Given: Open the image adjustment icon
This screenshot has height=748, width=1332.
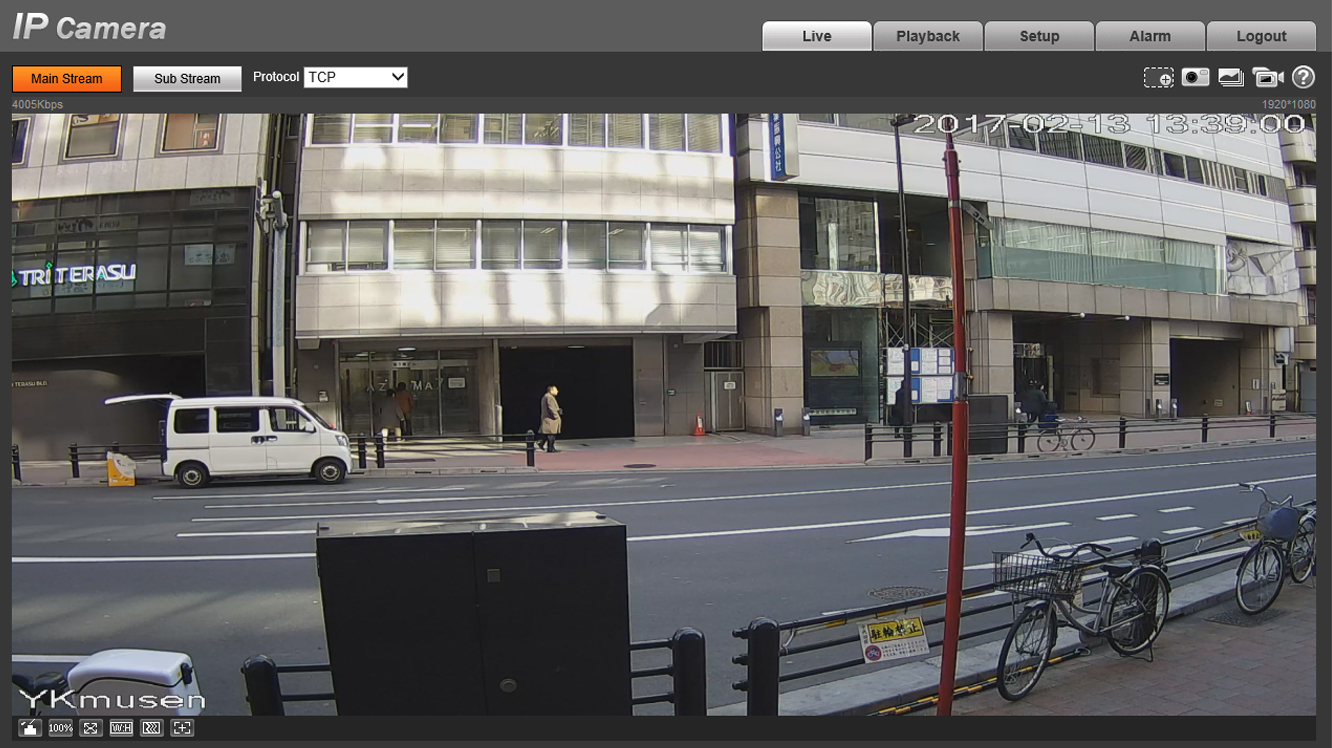Looking at the screenshot, I should [x=30, y=728].
